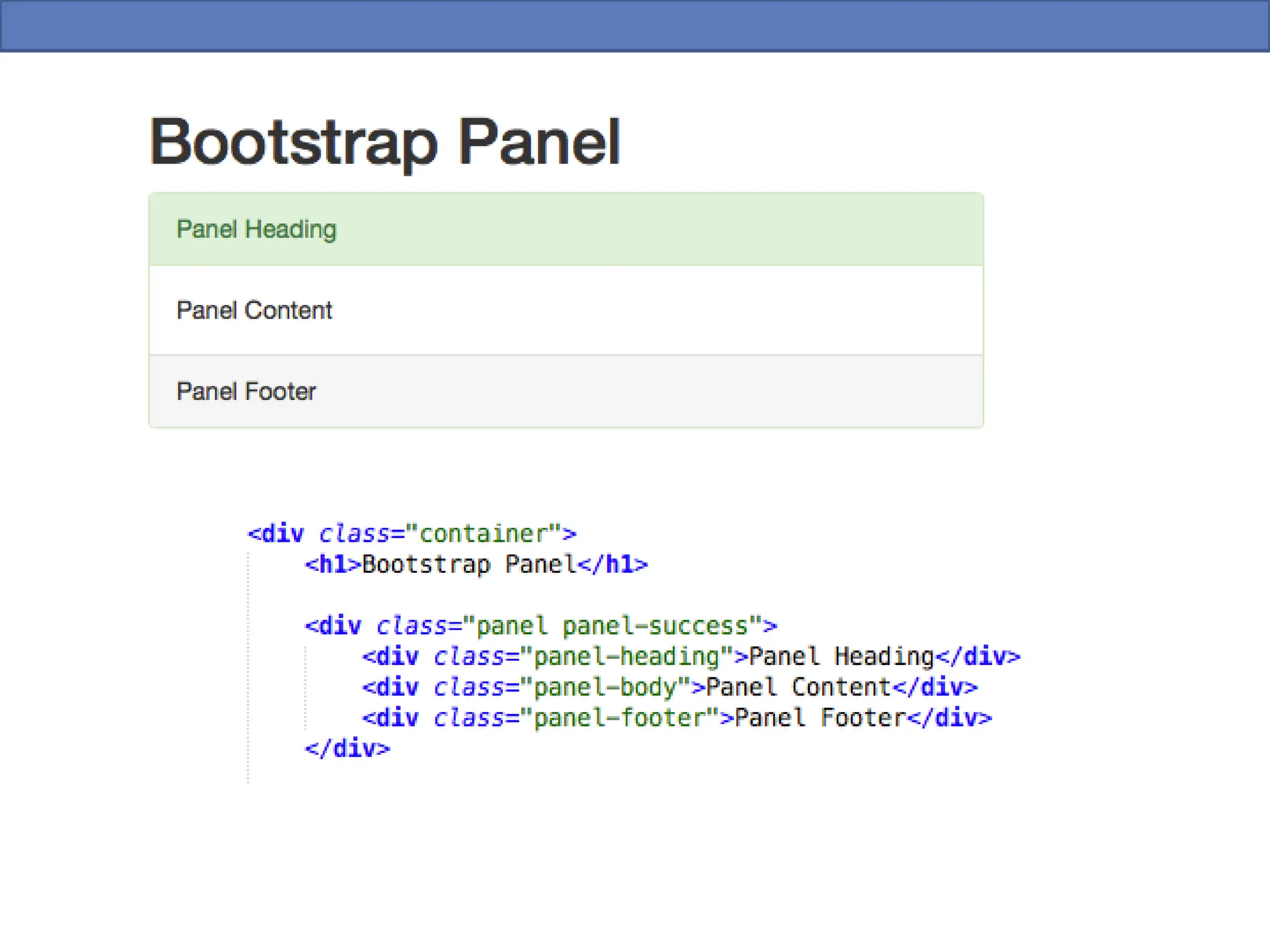The height and width of the screenshot is (952, 1270).
Task: Click the closing /div after Panel Heading code
Action: click(x=978, y=656)
